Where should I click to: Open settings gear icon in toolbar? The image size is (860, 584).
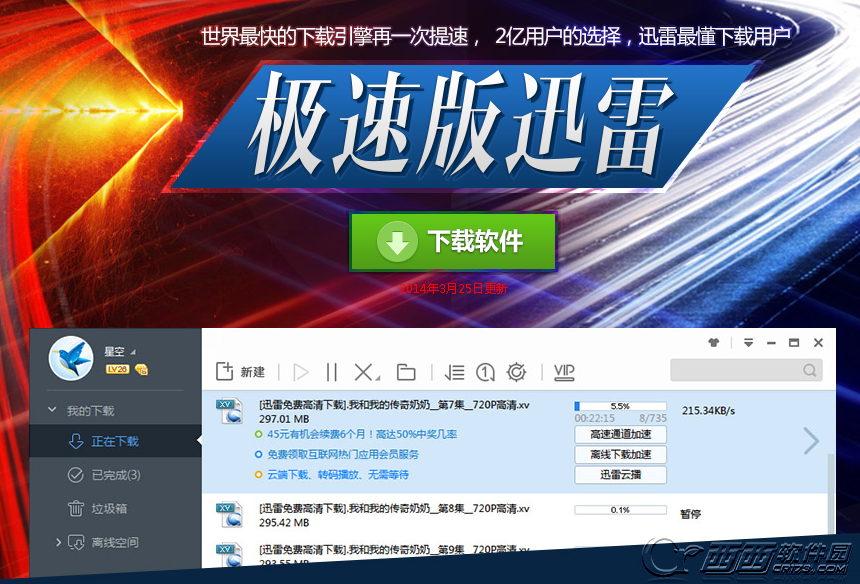pos(516,372)
